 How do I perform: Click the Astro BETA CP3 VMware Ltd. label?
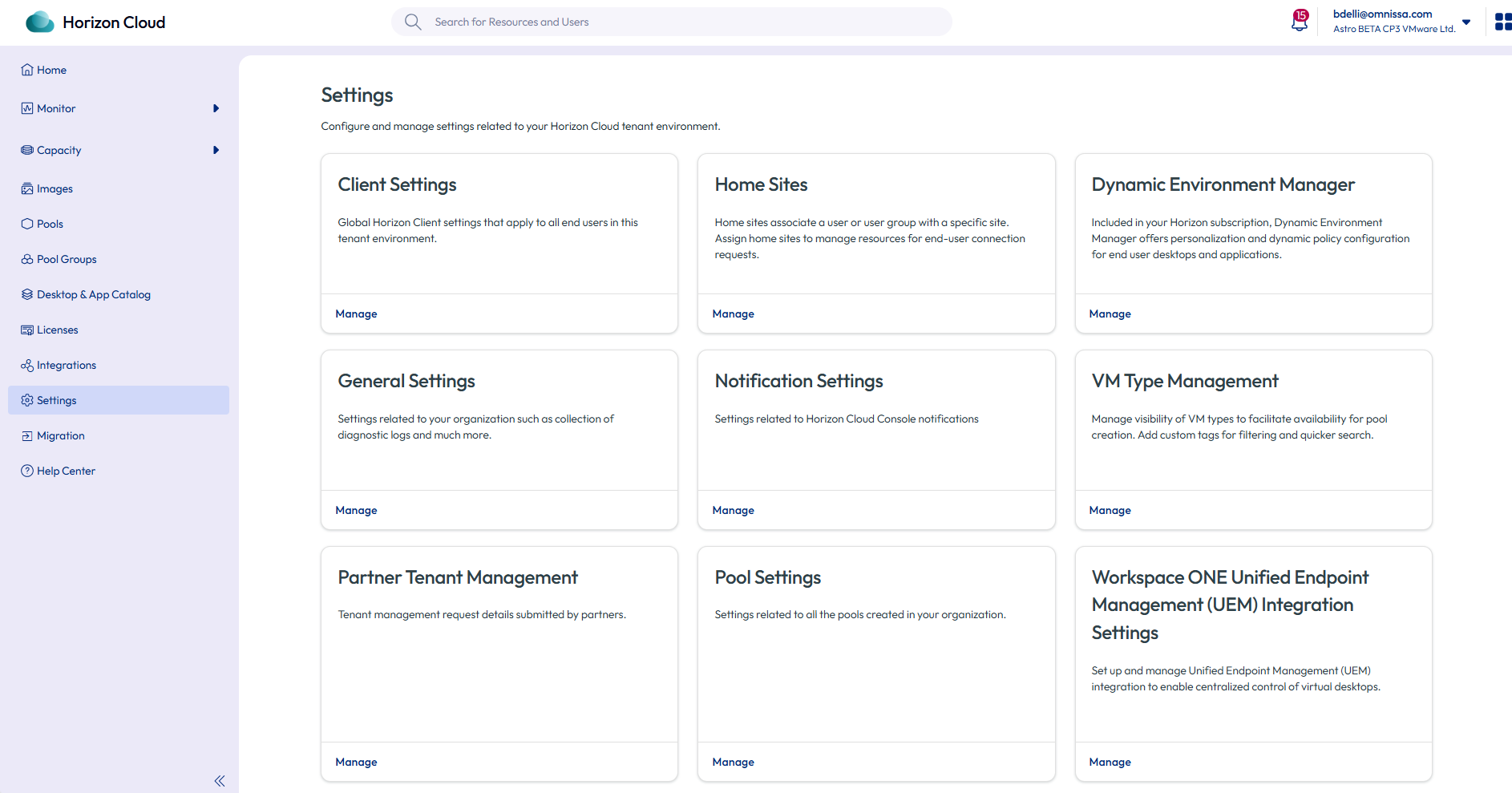(x=1393, y=29)
